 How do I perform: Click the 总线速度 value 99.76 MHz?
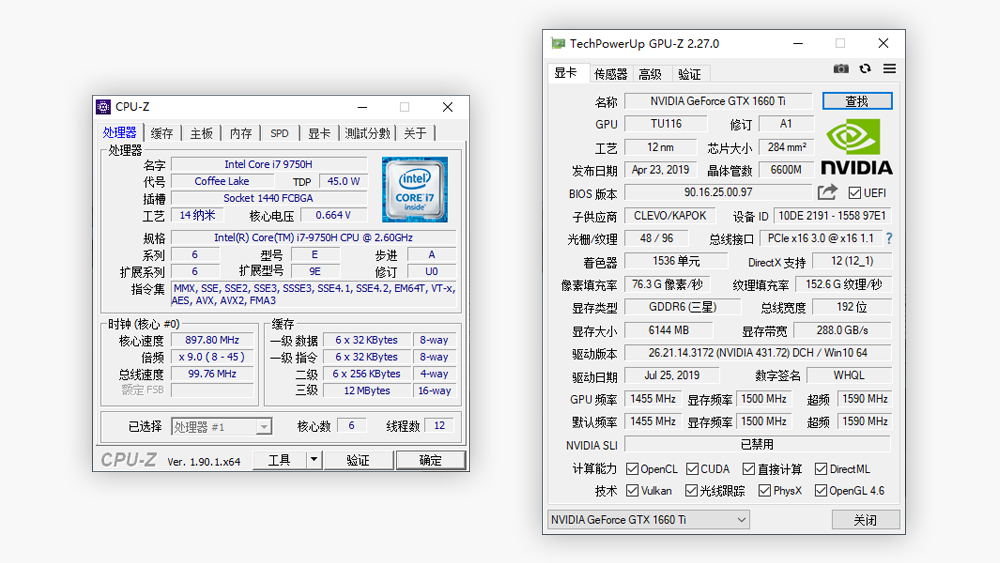coord(212,374)
